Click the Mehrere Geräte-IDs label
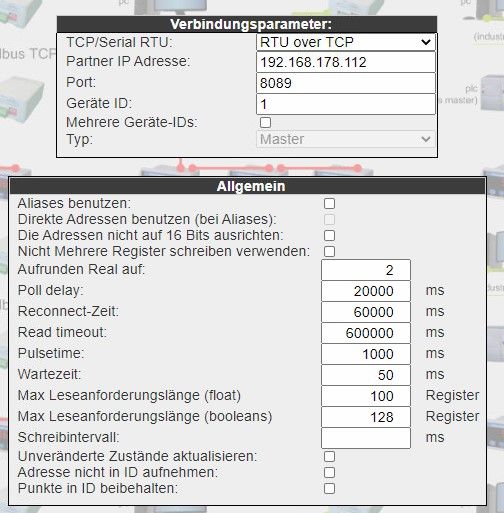Image resolution: width=504 pixels, height=513 pixels. pyautogui.click(x=132, y=122)
